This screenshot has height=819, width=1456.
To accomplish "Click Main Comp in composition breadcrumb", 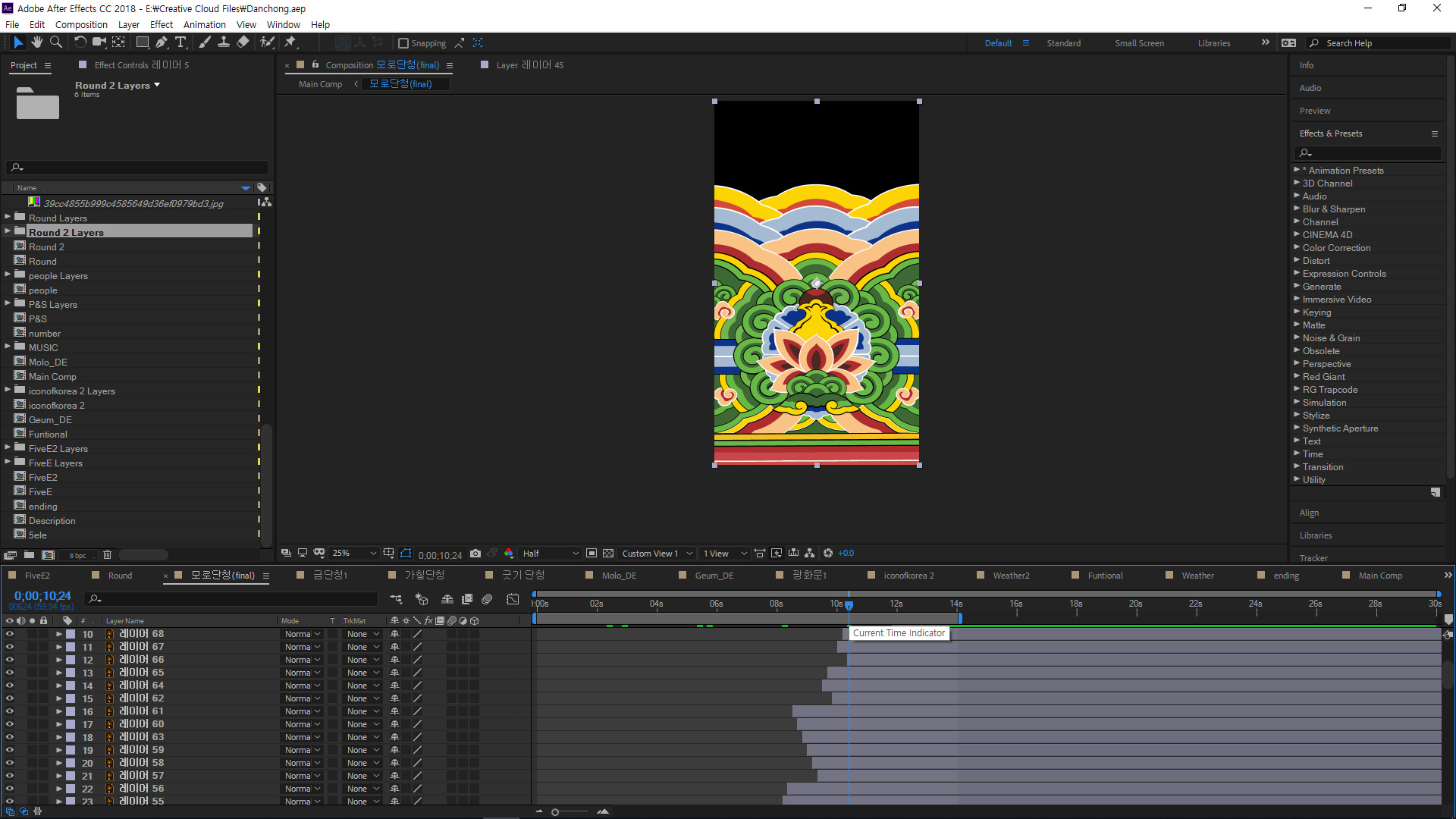I will (x=320, y=84).
